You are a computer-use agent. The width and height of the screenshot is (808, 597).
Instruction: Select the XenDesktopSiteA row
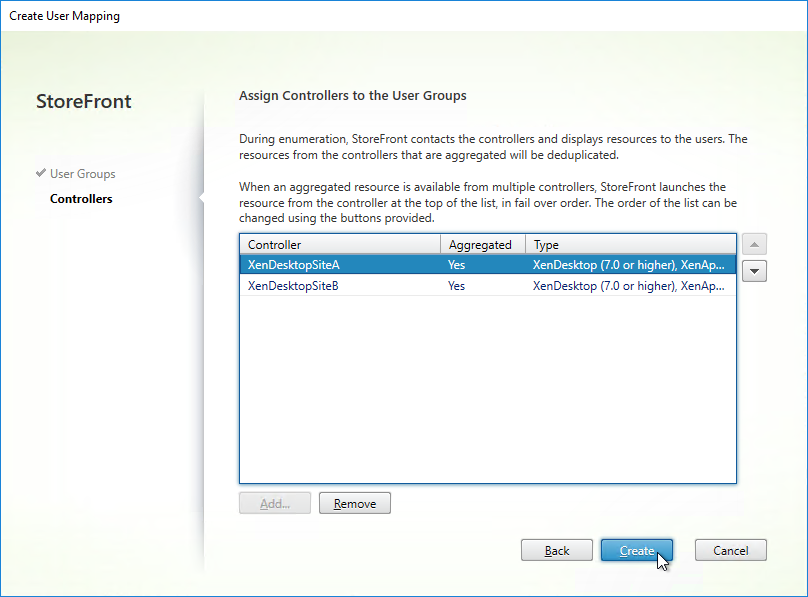pos(488,265)
